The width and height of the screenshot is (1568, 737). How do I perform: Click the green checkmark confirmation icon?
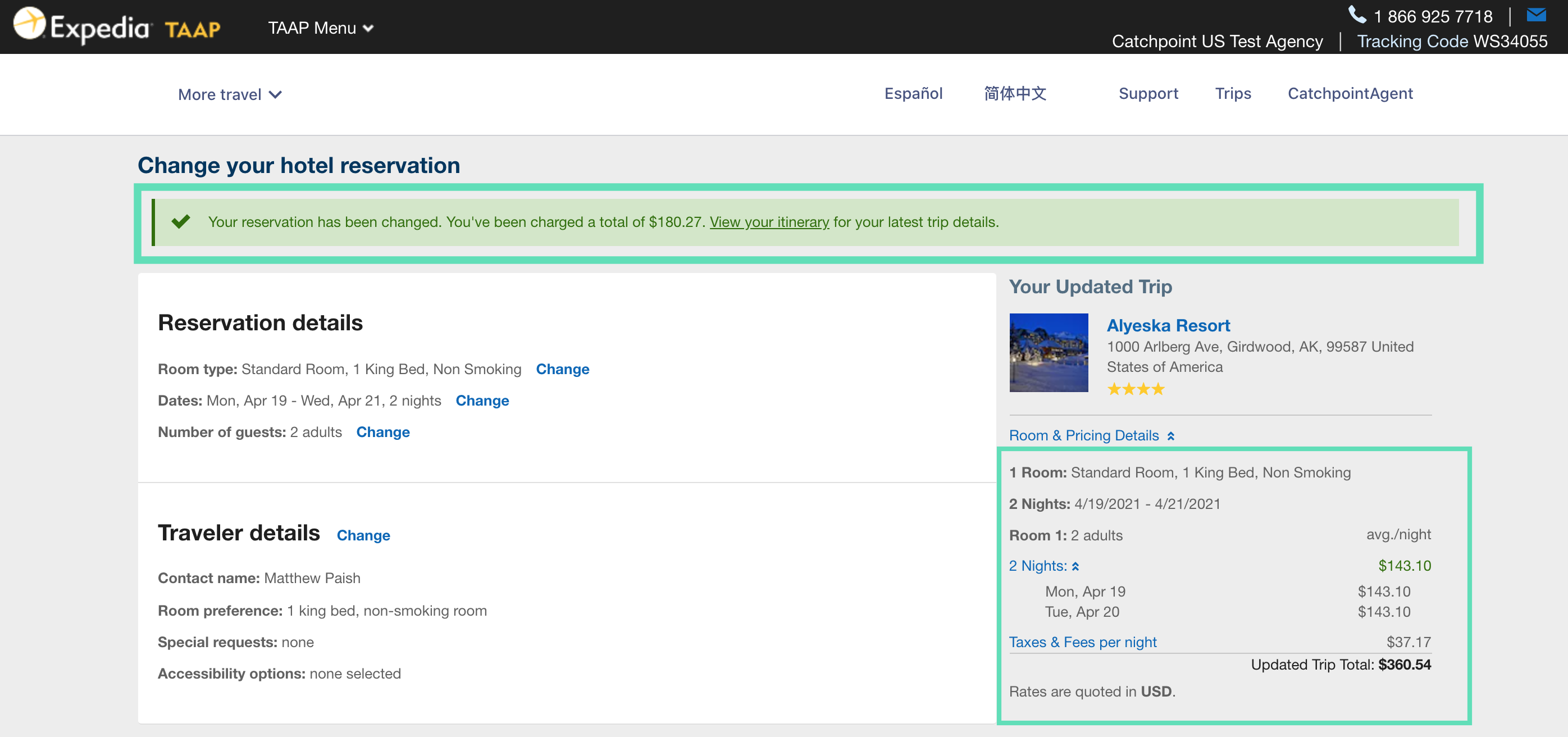point(181,221)
